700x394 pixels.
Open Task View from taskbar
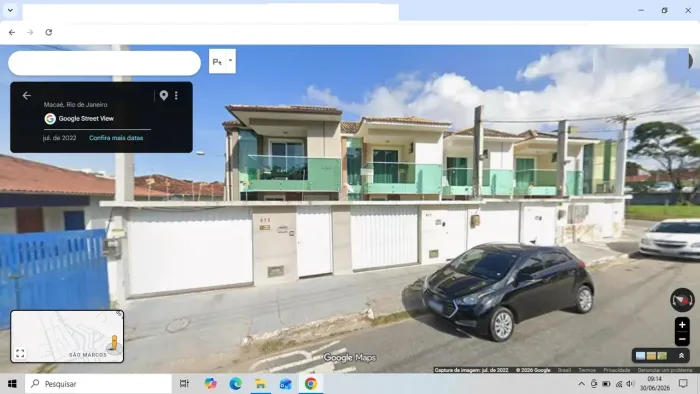[x=184, y=384]
